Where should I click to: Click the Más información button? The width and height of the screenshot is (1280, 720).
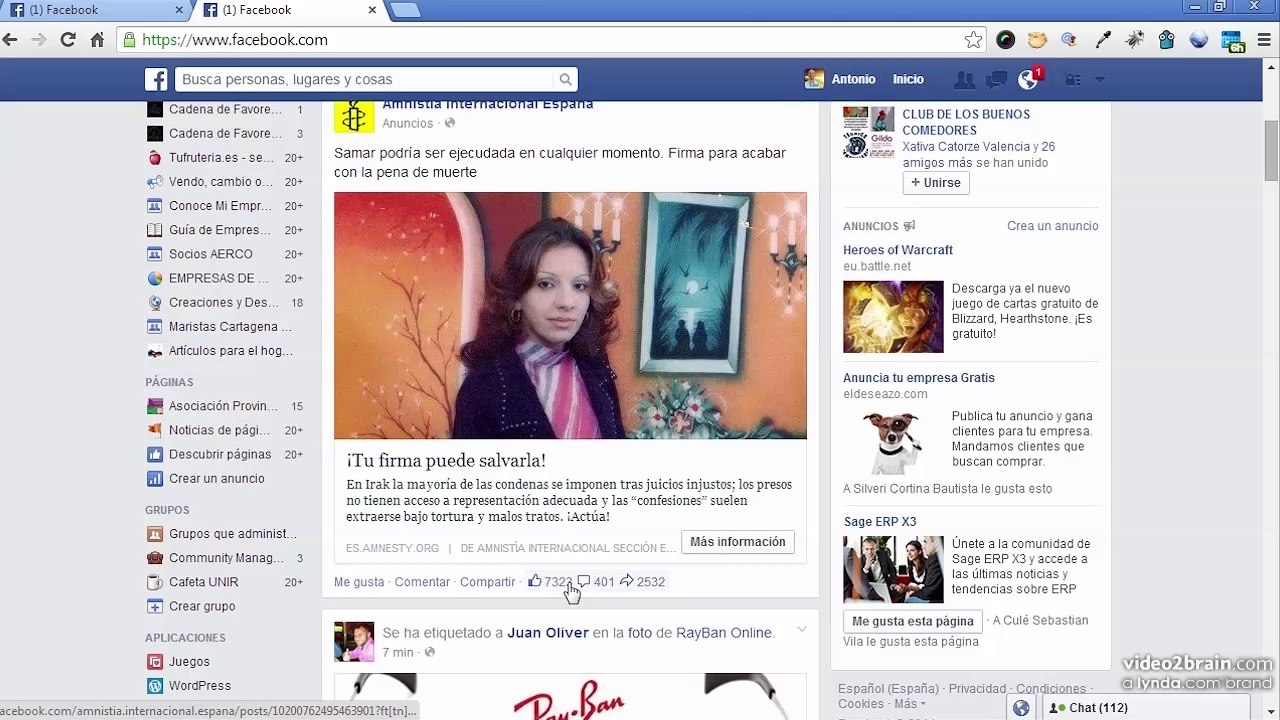click(x=738, y=542)
